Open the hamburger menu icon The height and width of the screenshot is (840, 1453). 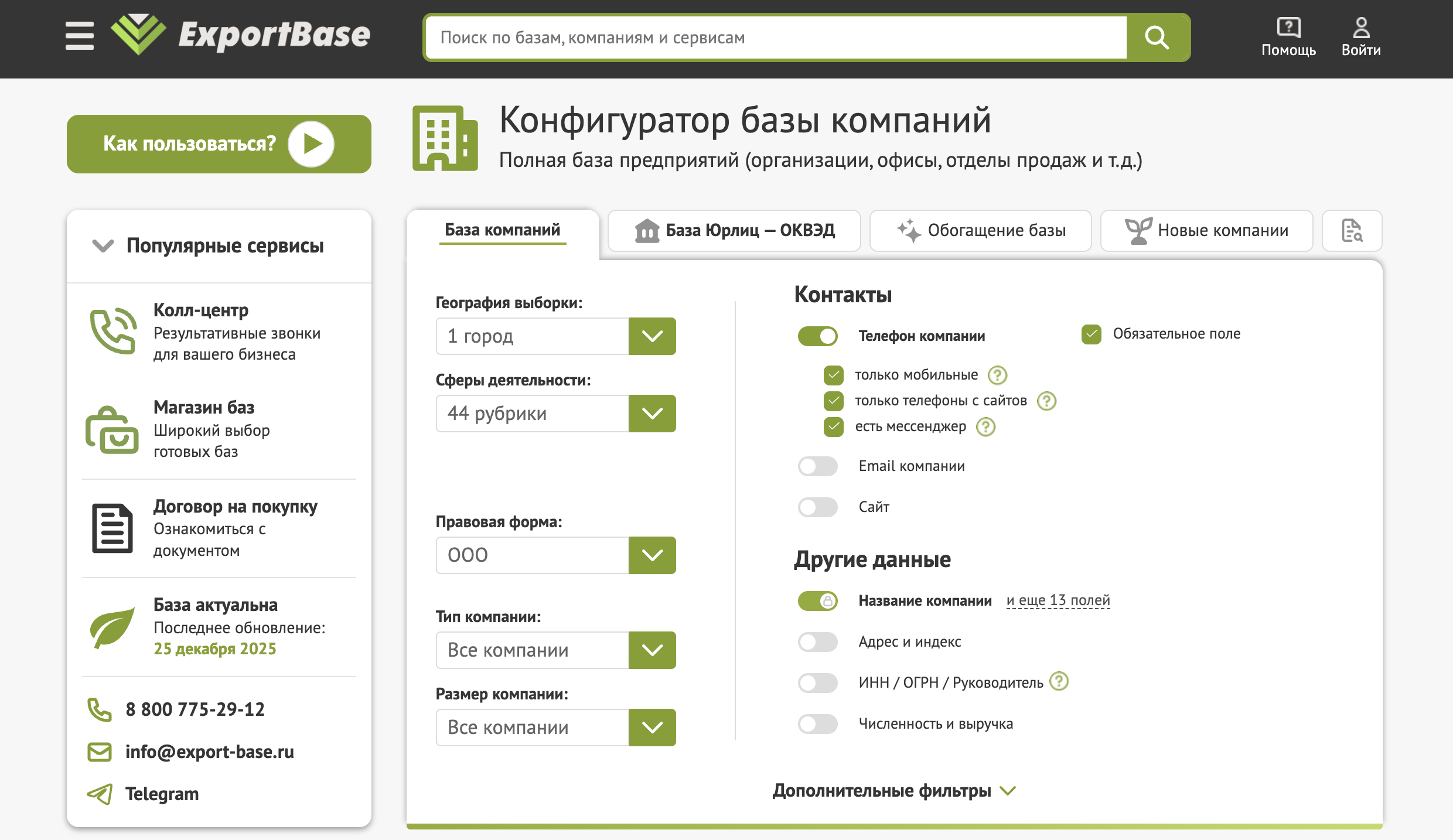pyautogui.click(x=80, y=36)
